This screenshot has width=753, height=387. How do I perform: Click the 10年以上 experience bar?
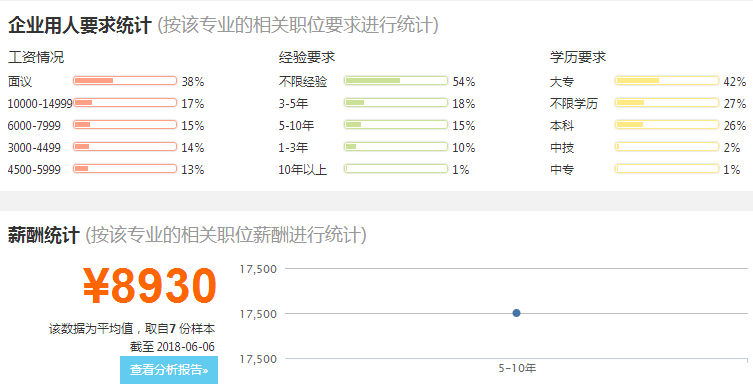[396, 169]
